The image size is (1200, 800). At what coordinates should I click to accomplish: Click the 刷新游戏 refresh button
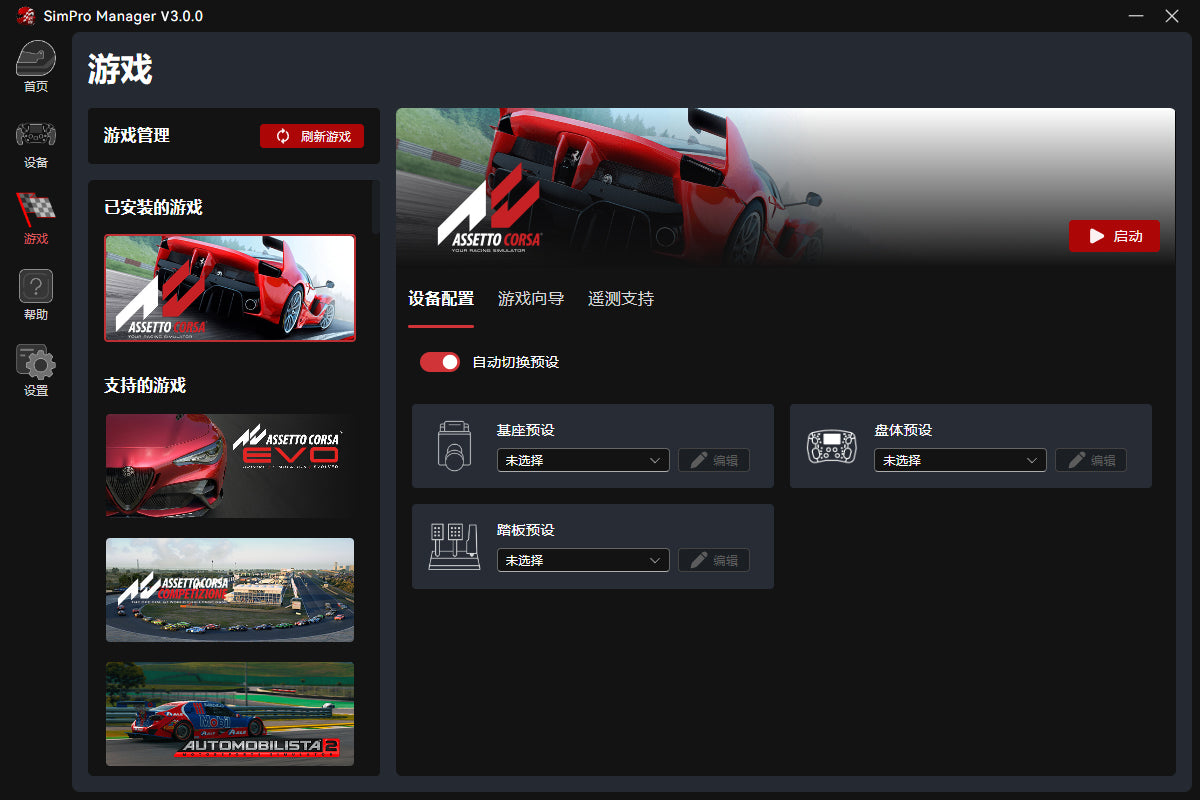click(x=312, y=136)
